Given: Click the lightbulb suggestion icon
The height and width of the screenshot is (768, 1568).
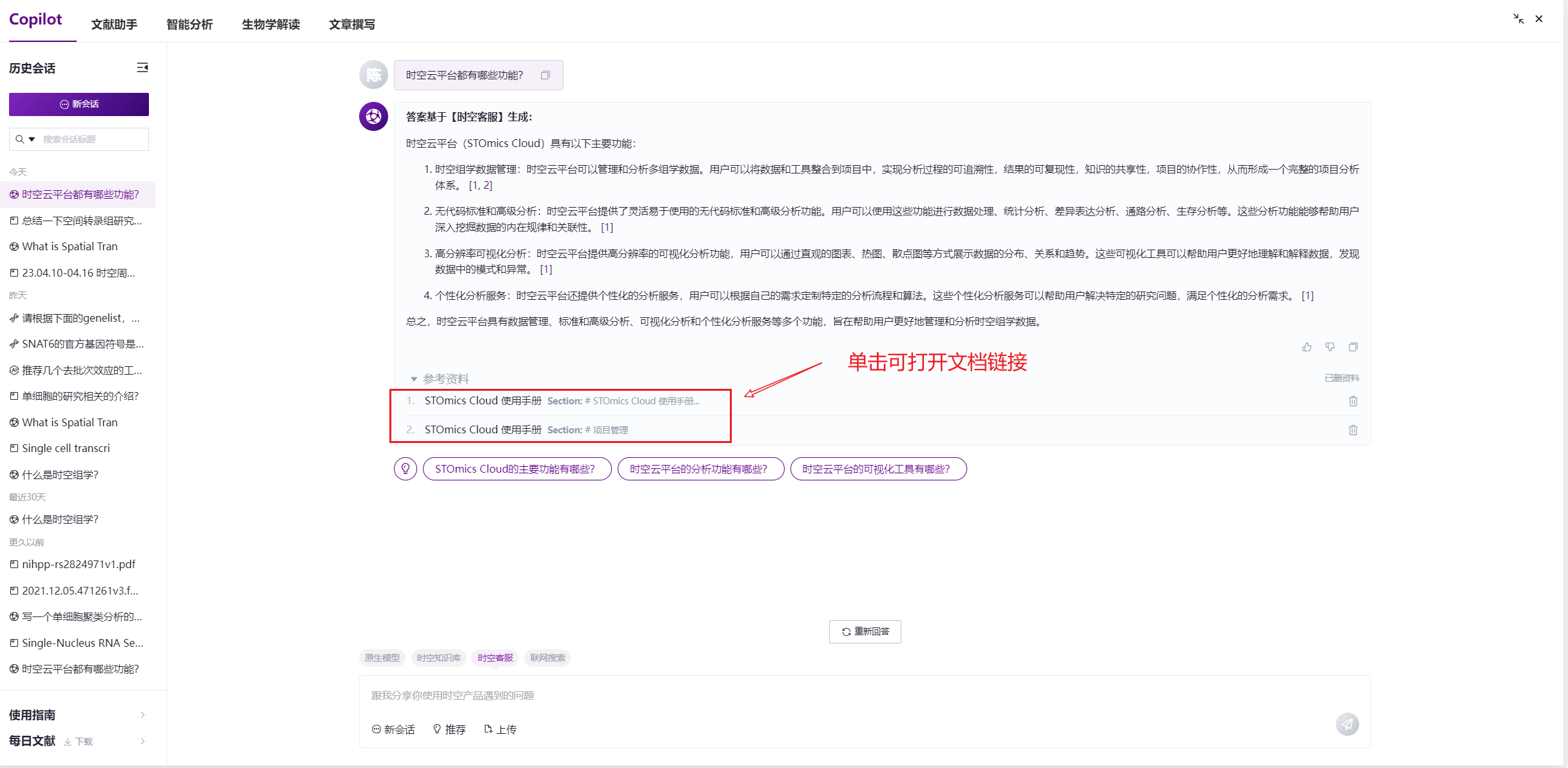Looking at the screenshot, I should [x=406, y=469].
